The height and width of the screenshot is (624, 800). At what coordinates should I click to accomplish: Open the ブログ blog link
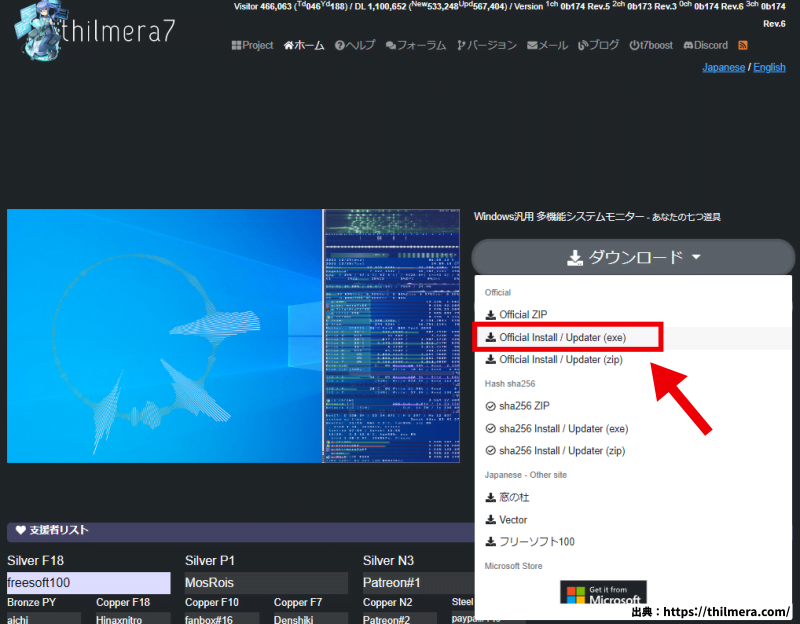pos(599,46)
